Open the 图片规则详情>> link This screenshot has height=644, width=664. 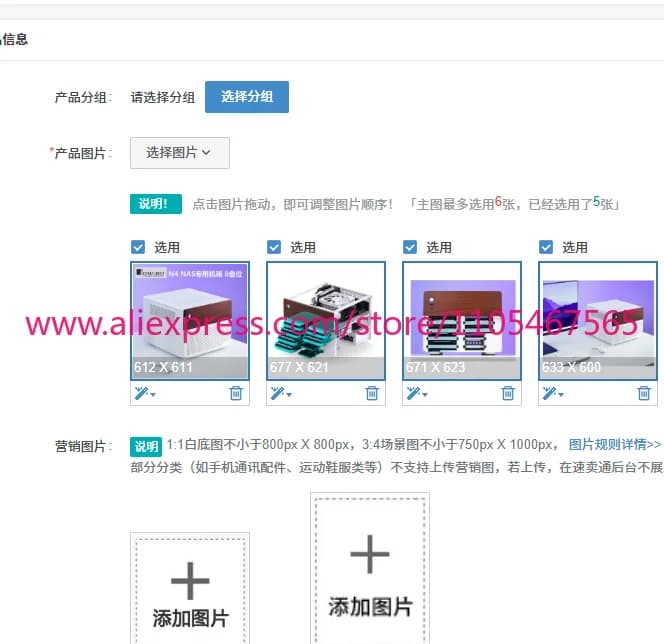tap(614, 445)
